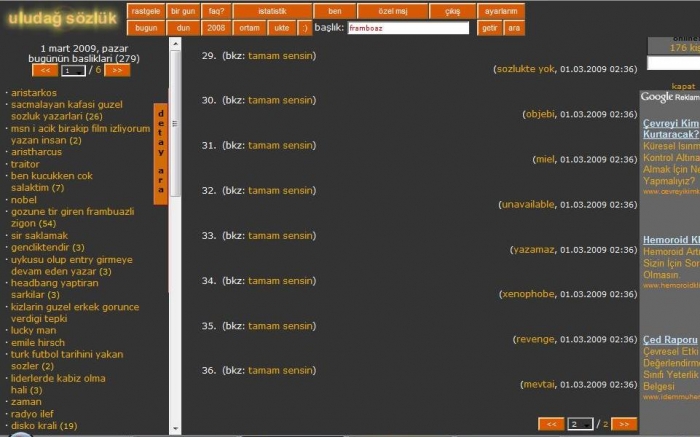Go to previous page of today's topics
The height and width of the screenshot is (437, 700).
[x=45, y=70]
